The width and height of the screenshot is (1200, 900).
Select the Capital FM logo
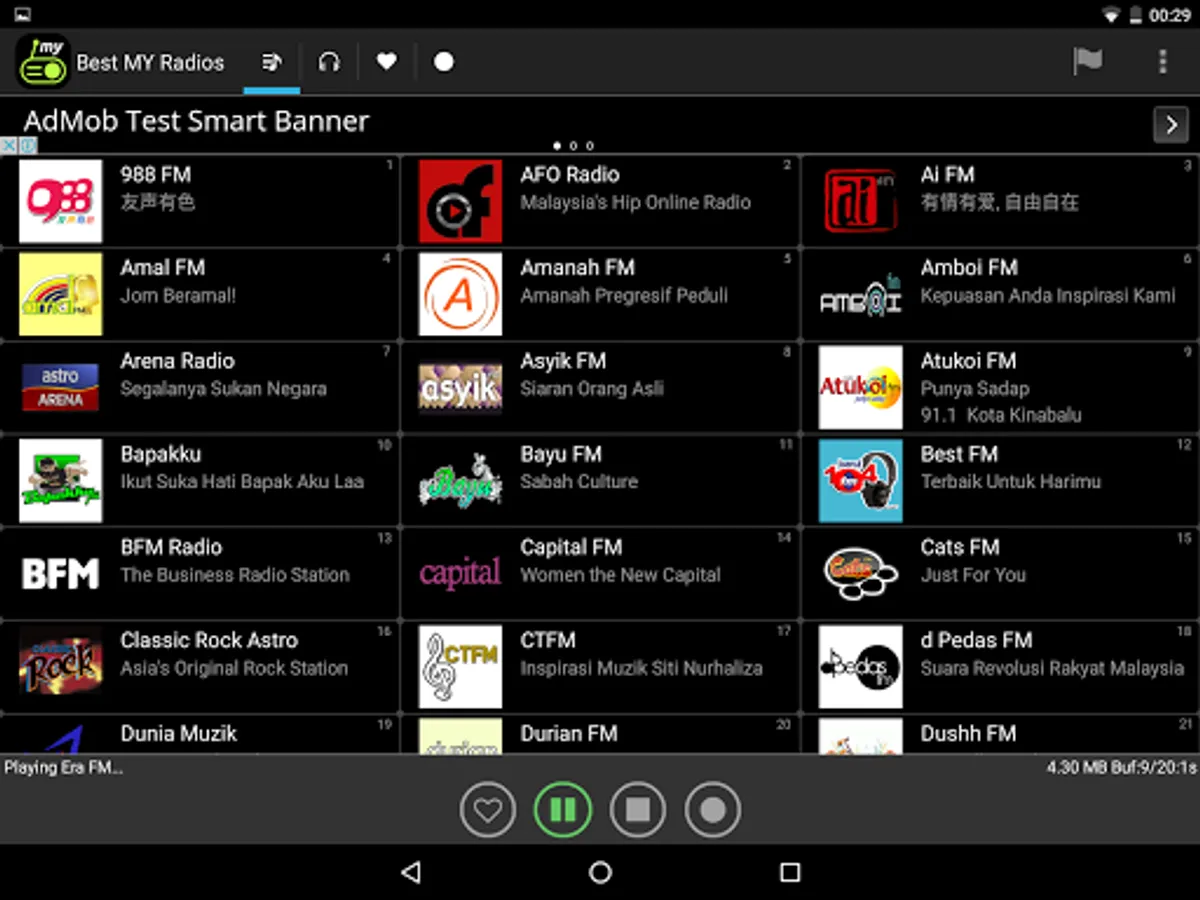[x=460, y=573]
